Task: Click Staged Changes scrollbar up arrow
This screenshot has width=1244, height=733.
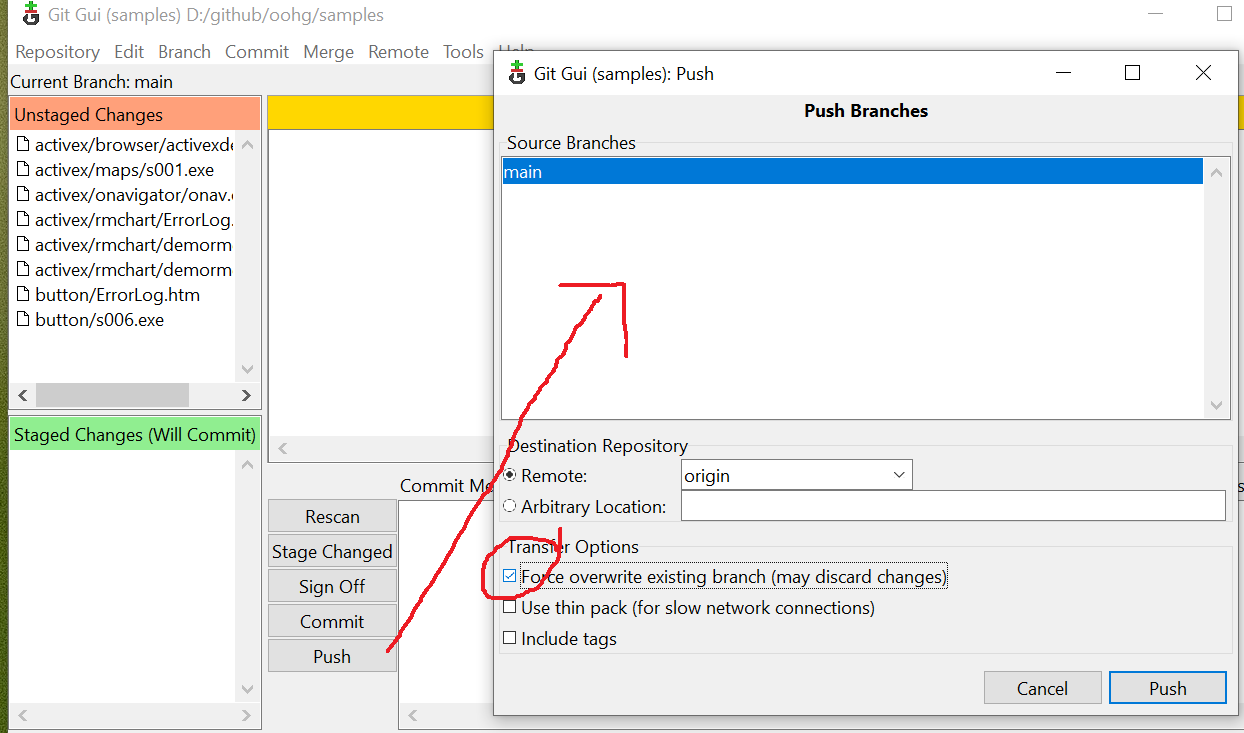Action: coord(247,465)
